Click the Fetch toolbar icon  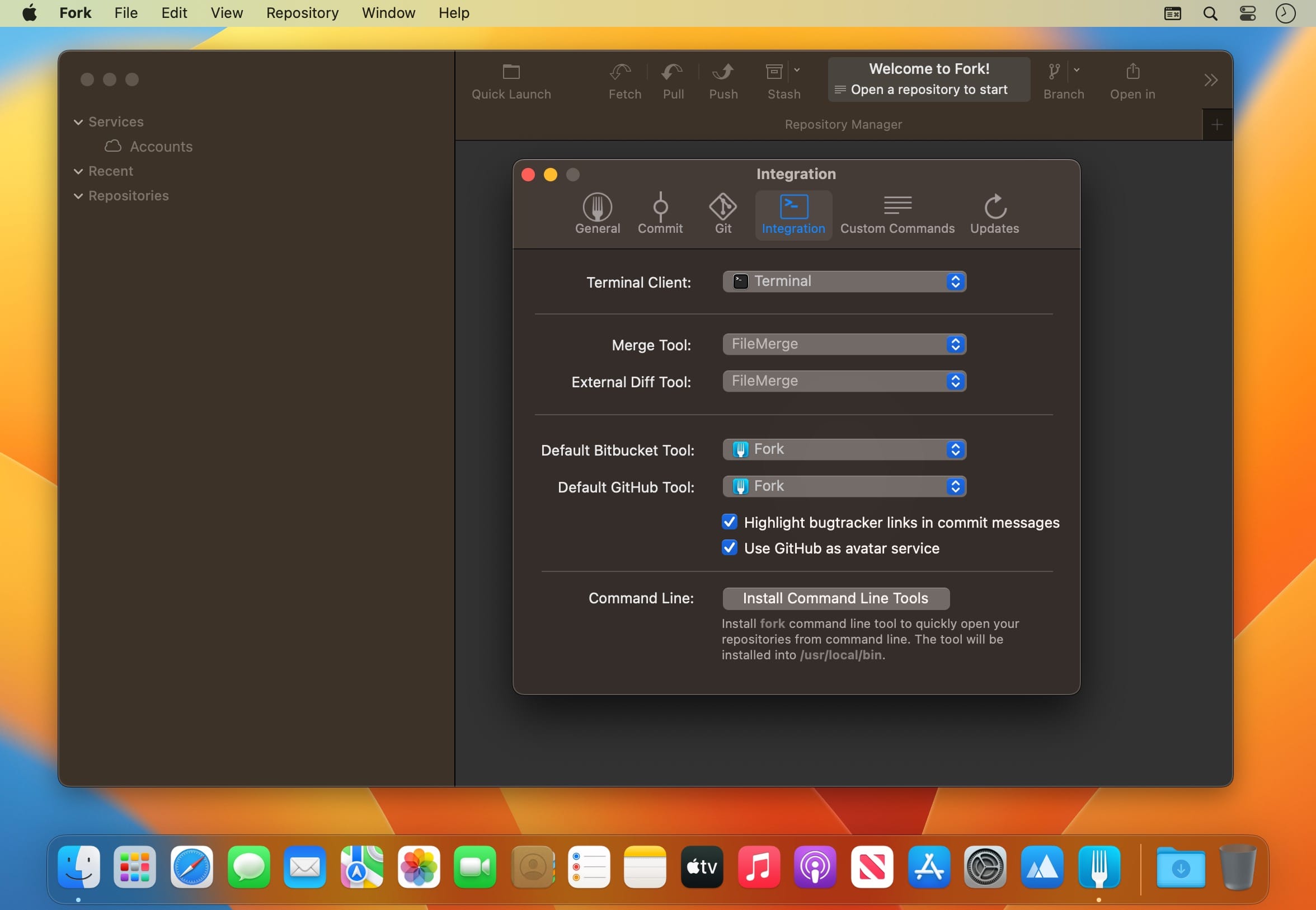620,72
